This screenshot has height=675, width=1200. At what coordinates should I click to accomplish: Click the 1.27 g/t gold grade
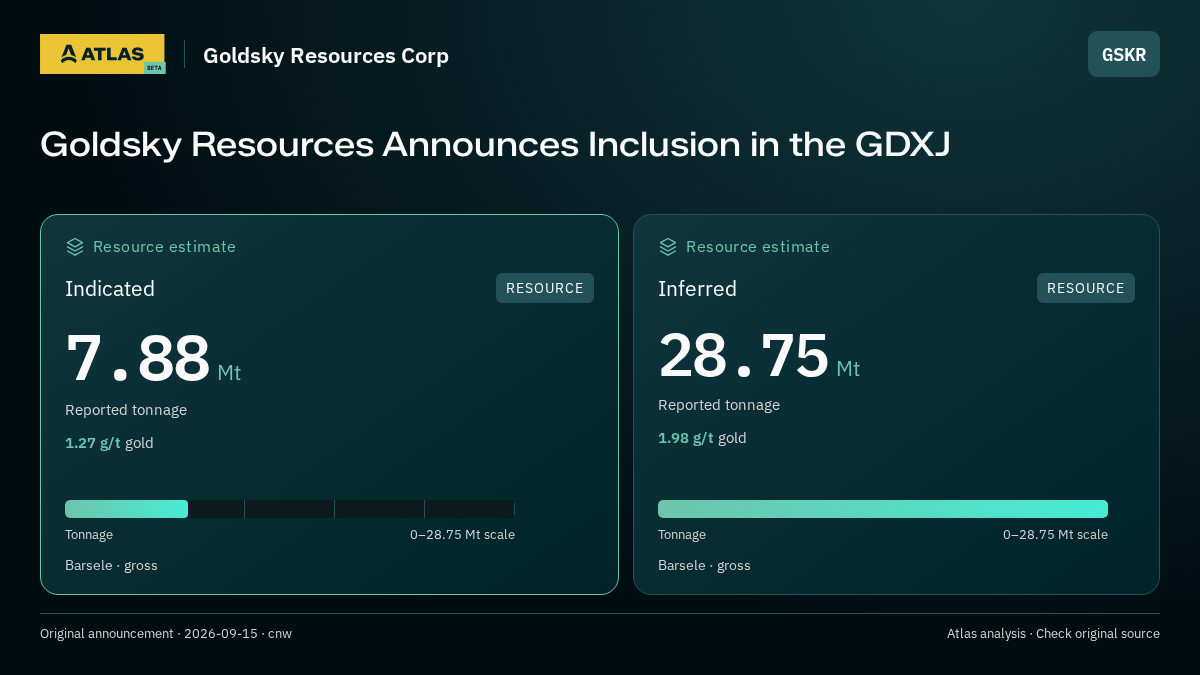pos(109,443)
